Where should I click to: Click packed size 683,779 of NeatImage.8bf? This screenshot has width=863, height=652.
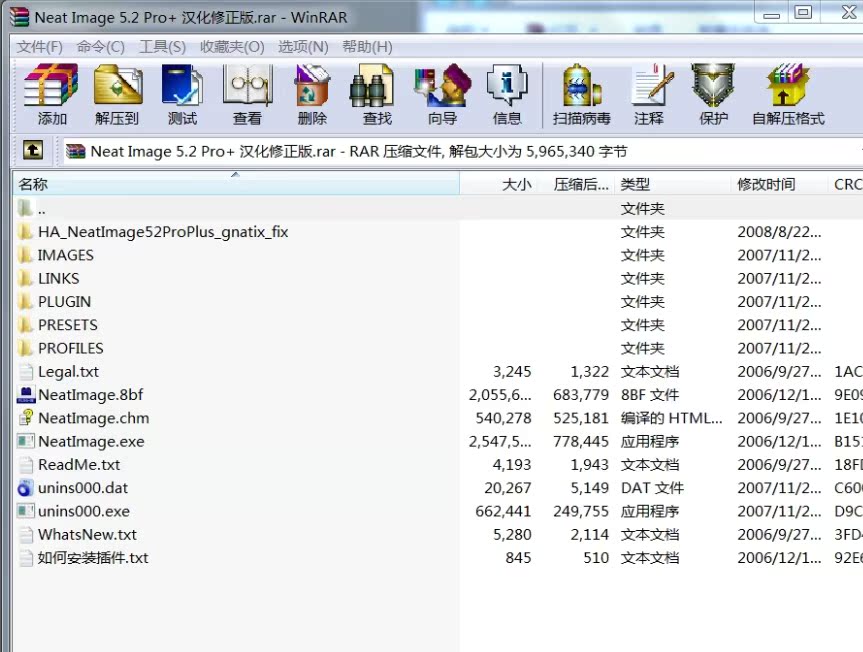pos(581,395)
